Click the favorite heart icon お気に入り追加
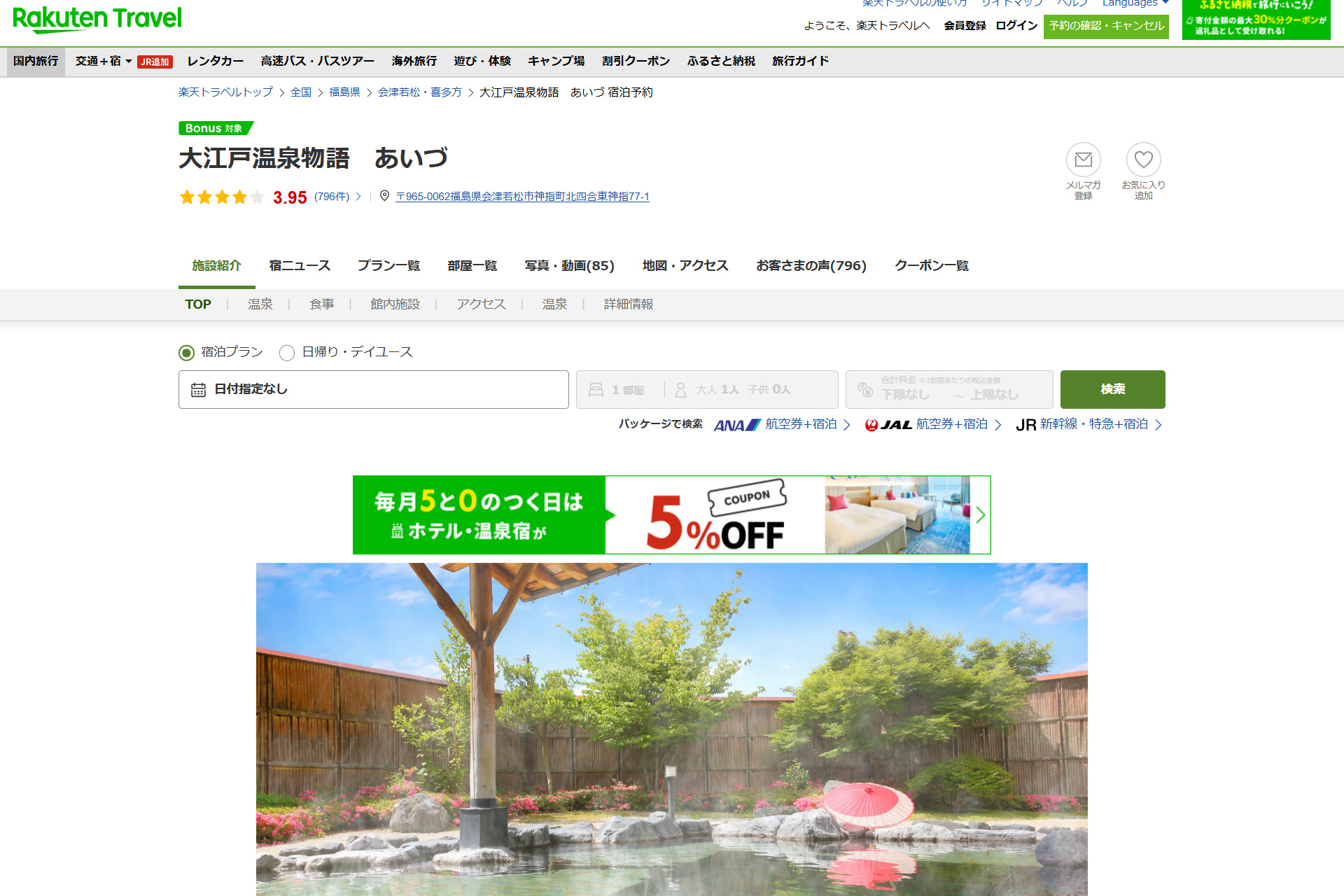This screenshot has height=896, width=1344. coord(1144,160)
